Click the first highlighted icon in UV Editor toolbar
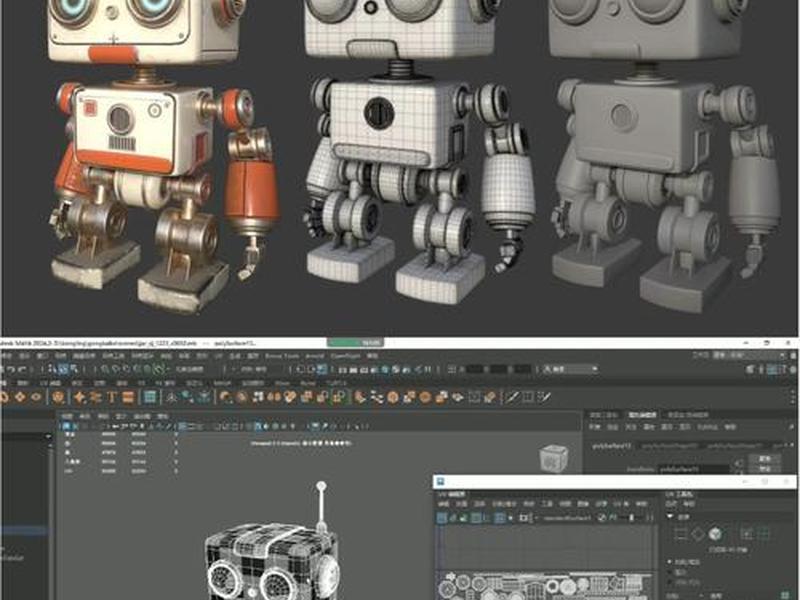The image size is (800, 600). coord(442,517)
